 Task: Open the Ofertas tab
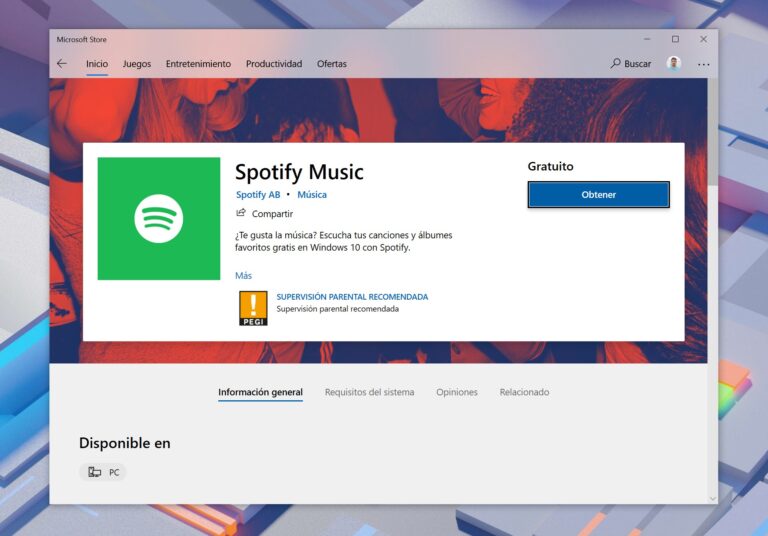[332, 64]
